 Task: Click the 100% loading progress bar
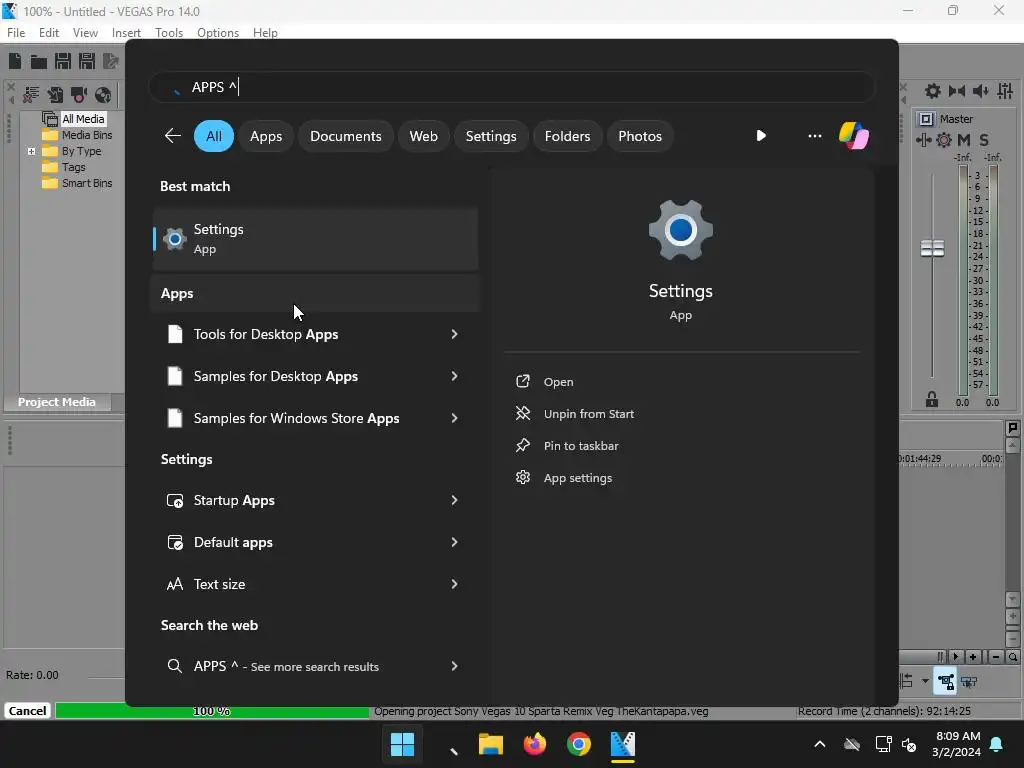(x=212, y=711)
